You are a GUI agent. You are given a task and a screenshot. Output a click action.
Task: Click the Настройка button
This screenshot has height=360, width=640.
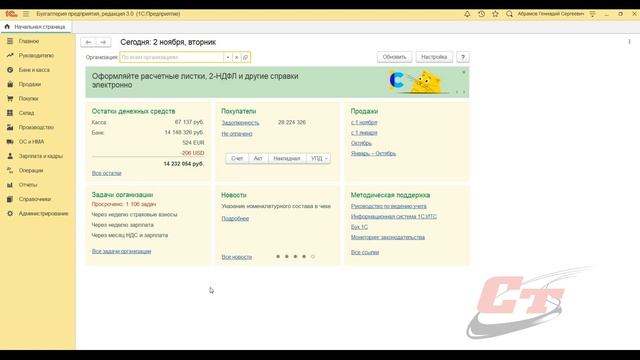[x=434, y=57]
